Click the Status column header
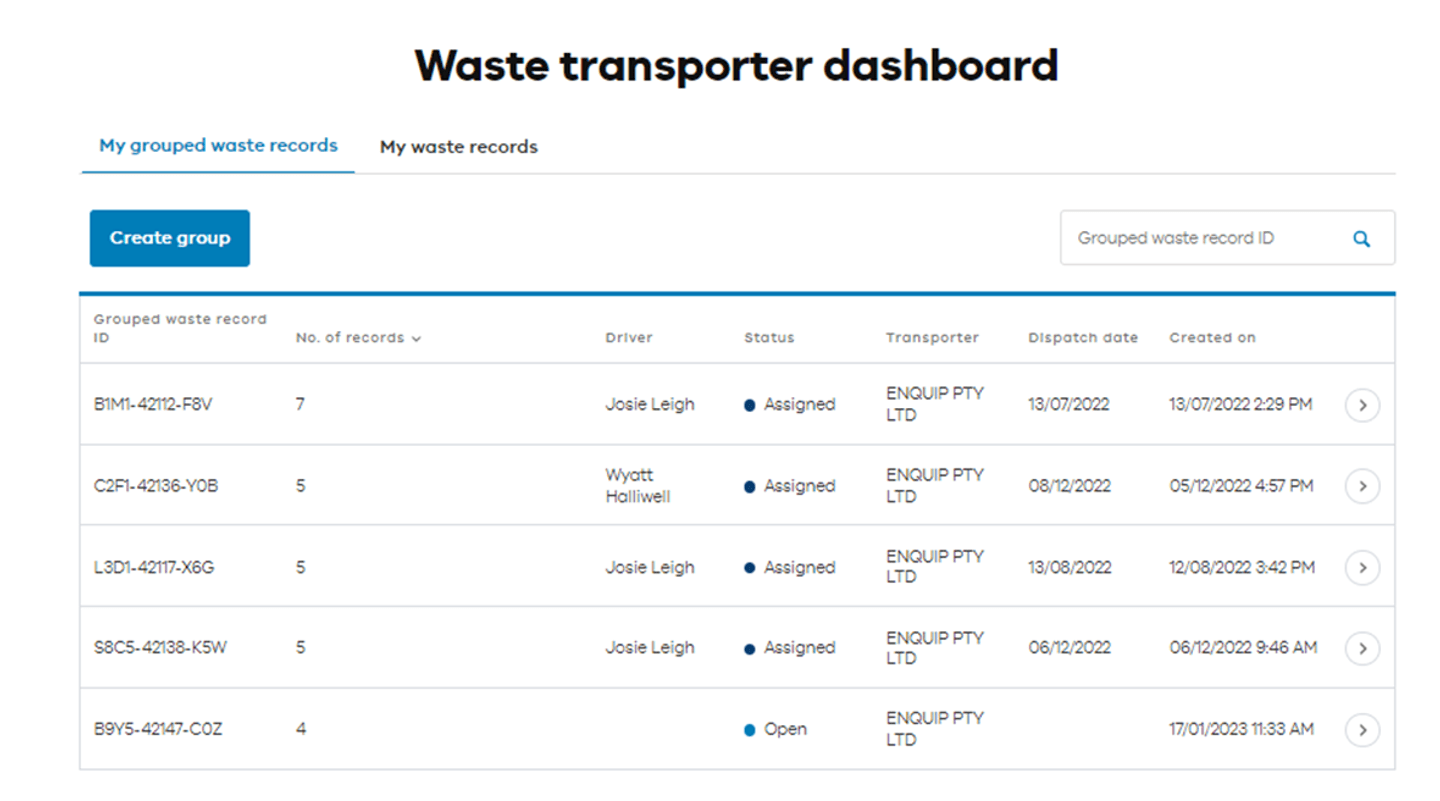The width and height of the screenshot is (1440, 801). pyautogui.click(x=768, y=338)
